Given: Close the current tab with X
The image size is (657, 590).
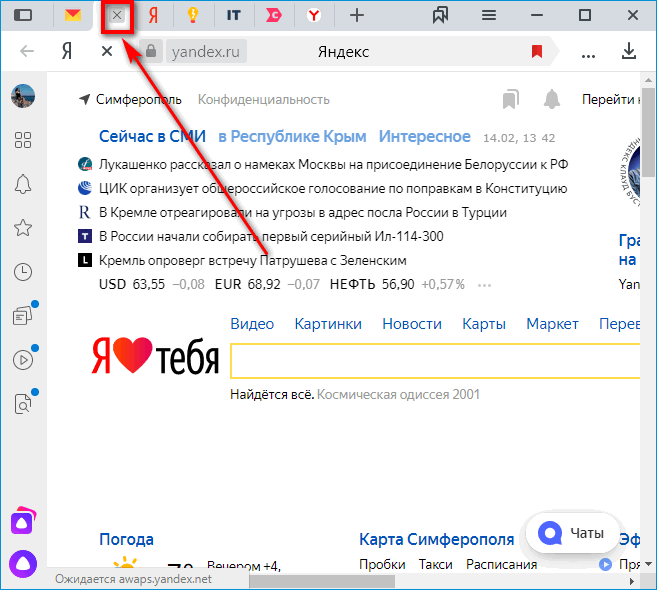Looking at the screenshot, I should [x=117, y=16].
